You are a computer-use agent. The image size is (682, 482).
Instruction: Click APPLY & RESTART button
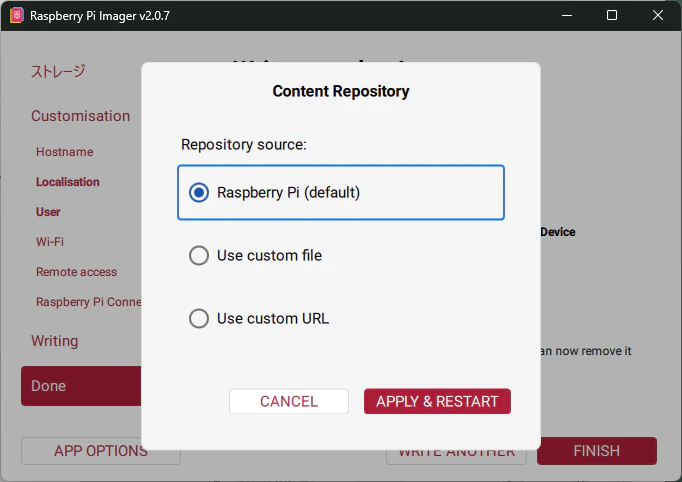coord(437,401)
